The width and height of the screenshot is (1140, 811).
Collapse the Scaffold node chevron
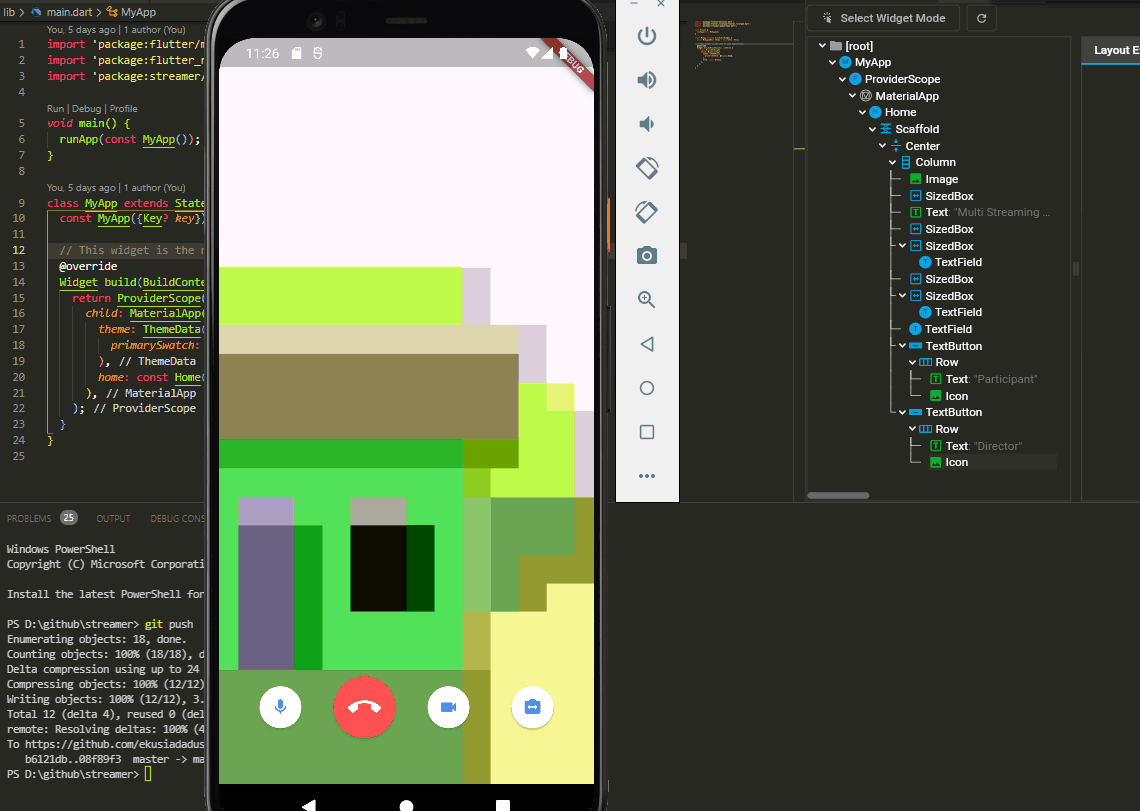click(x=872, y=129)
